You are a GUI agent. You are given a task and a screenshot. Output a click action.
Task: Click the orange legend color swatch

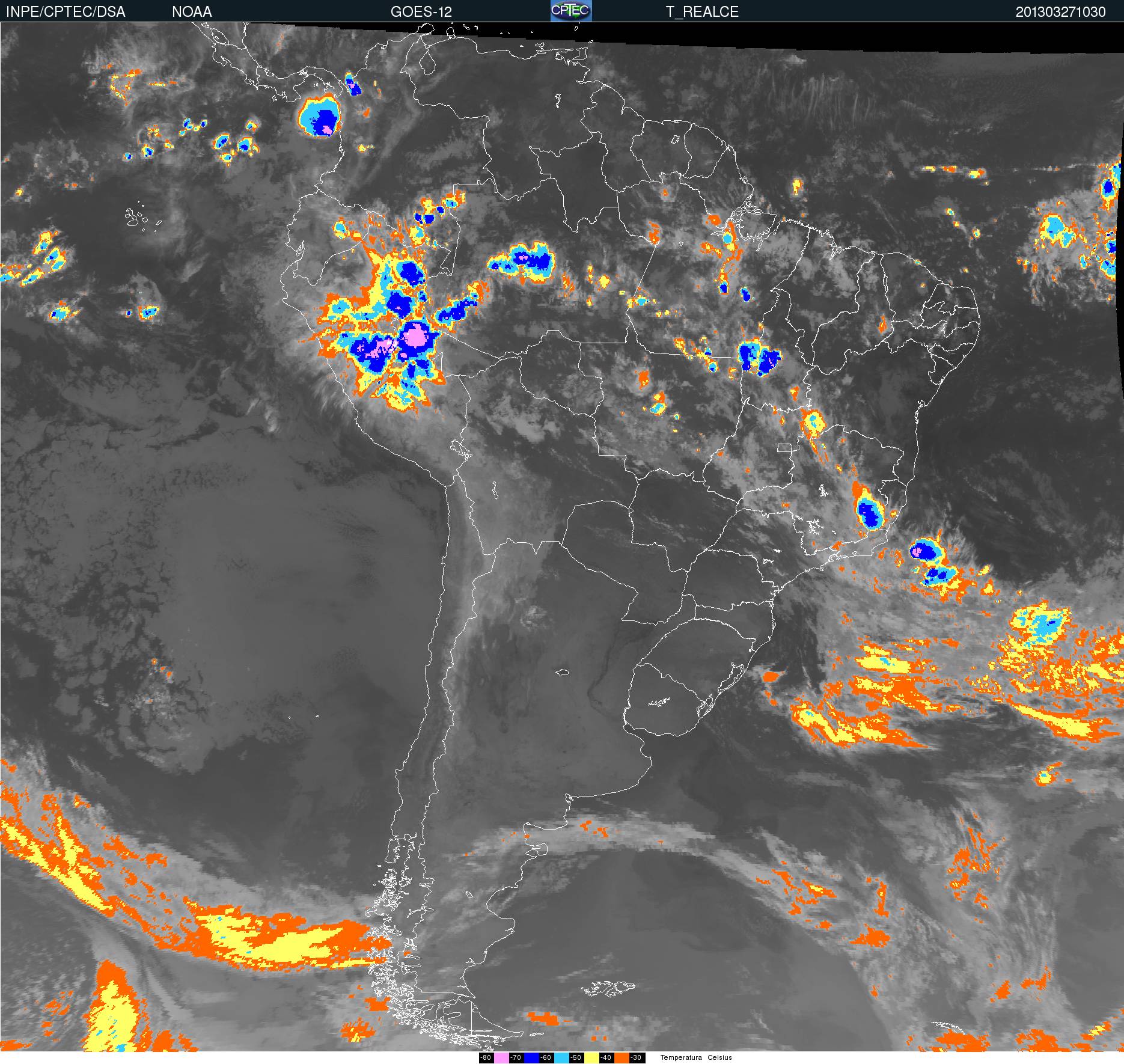coord(622,1058)
